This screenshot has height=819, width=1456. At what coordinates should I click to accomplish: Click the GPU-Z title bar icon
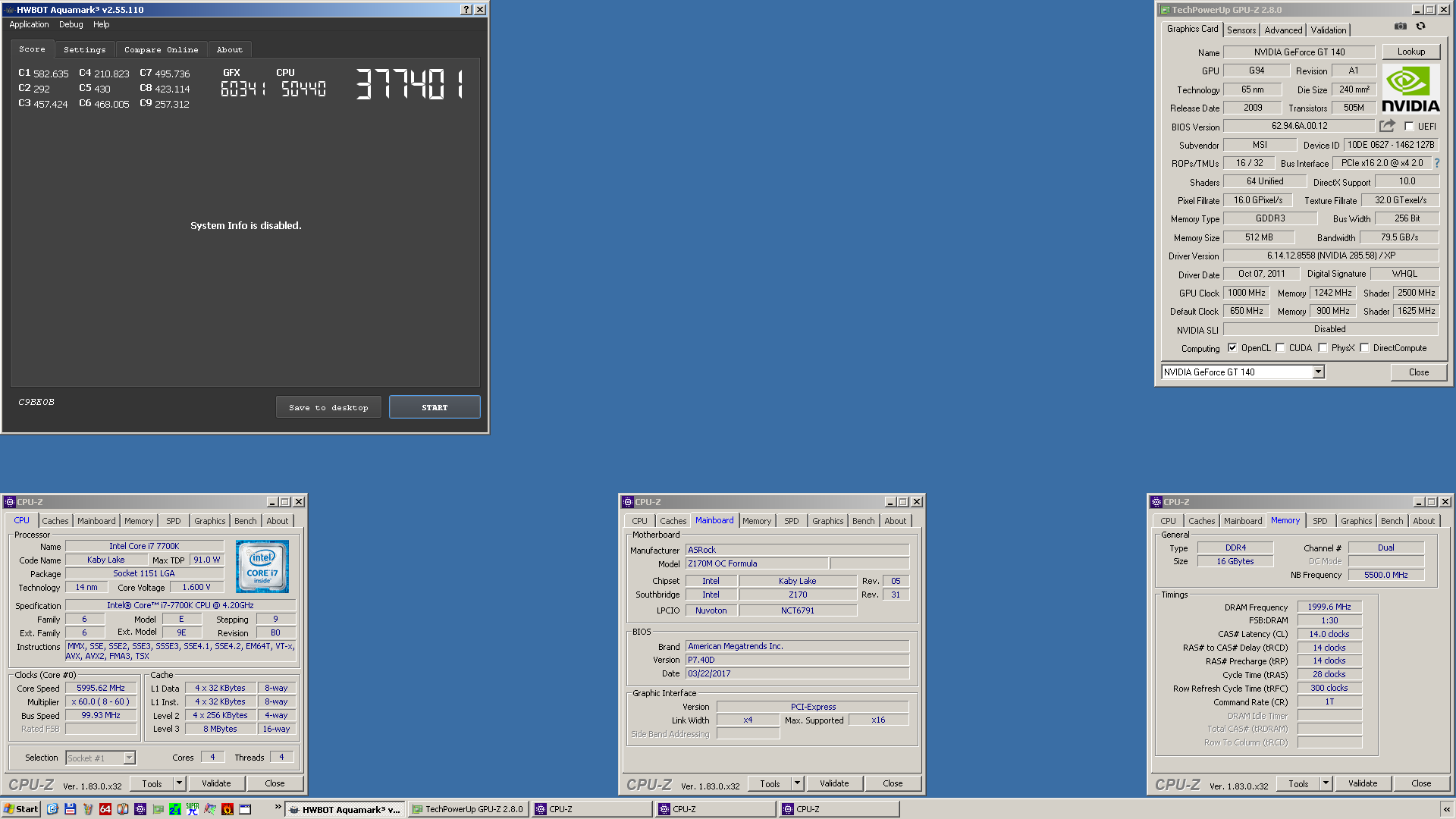click(1165, 10)
